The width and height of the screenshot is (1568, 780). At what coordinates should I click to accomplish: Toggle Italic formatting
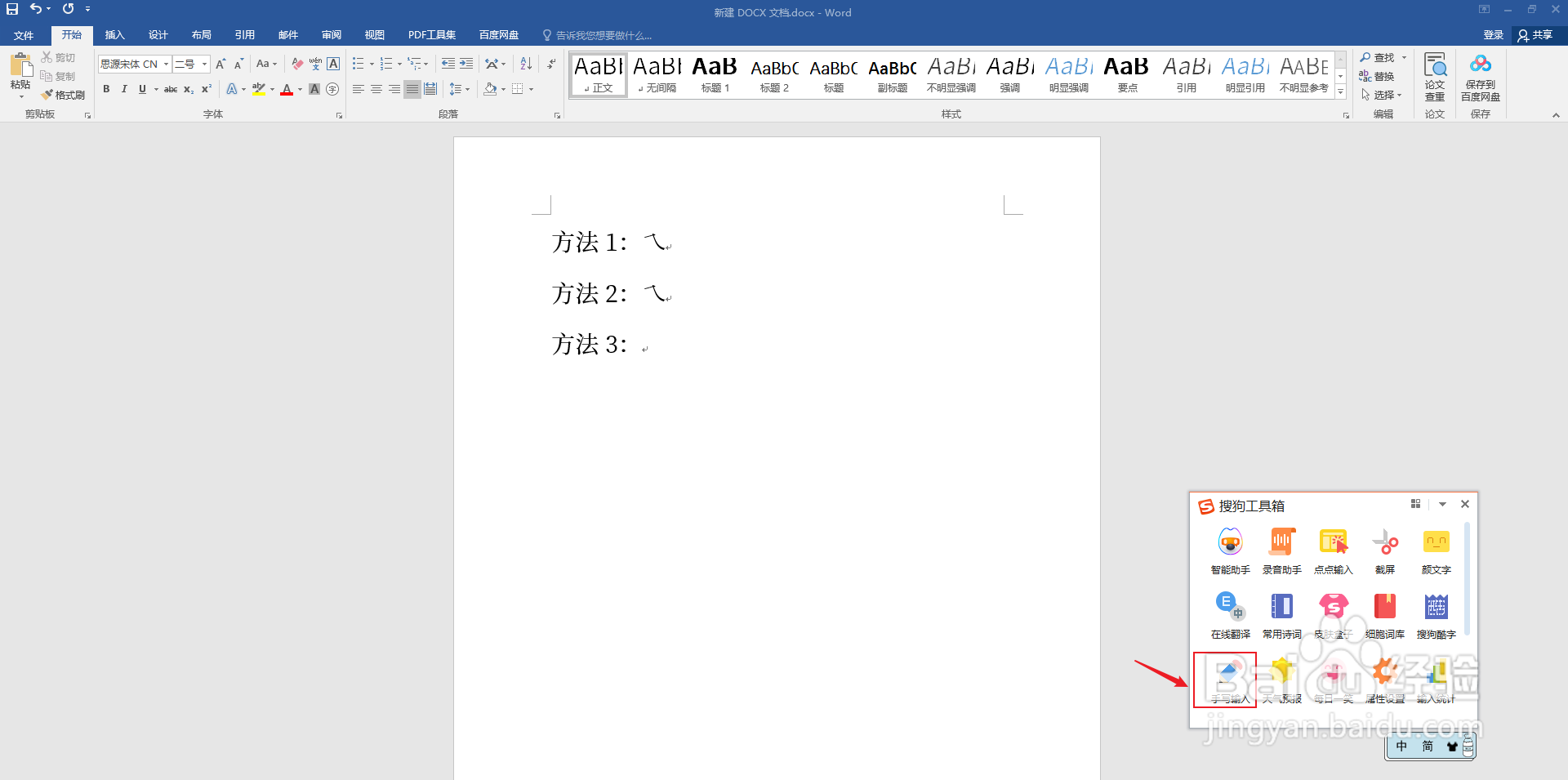pos(124,89)
